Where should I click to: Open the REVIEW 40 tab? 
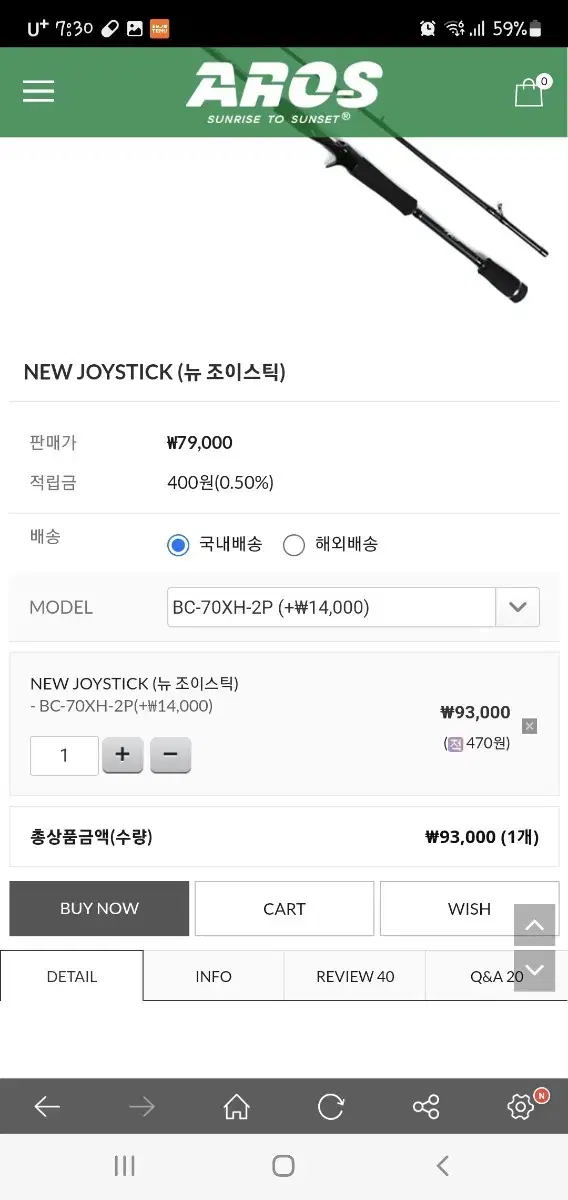[x=355, y=976]
